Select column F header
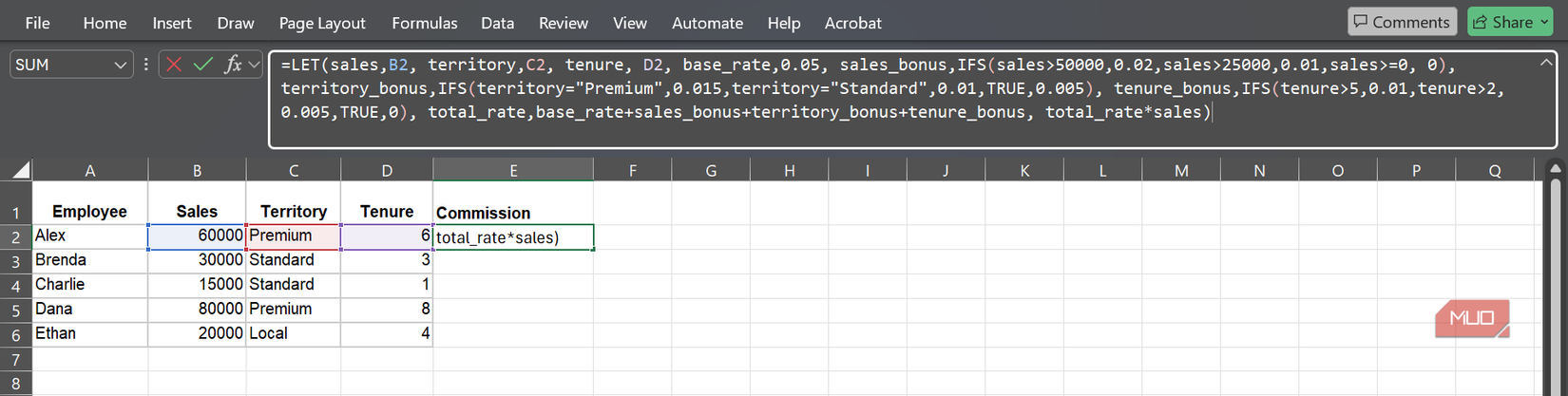The width and height of the screenshot is (1568, 396). pos(633,171)
